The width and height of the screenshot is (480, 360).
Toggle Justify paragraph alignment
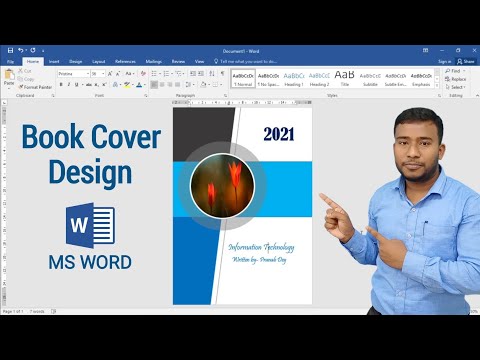tap(178, 85)
